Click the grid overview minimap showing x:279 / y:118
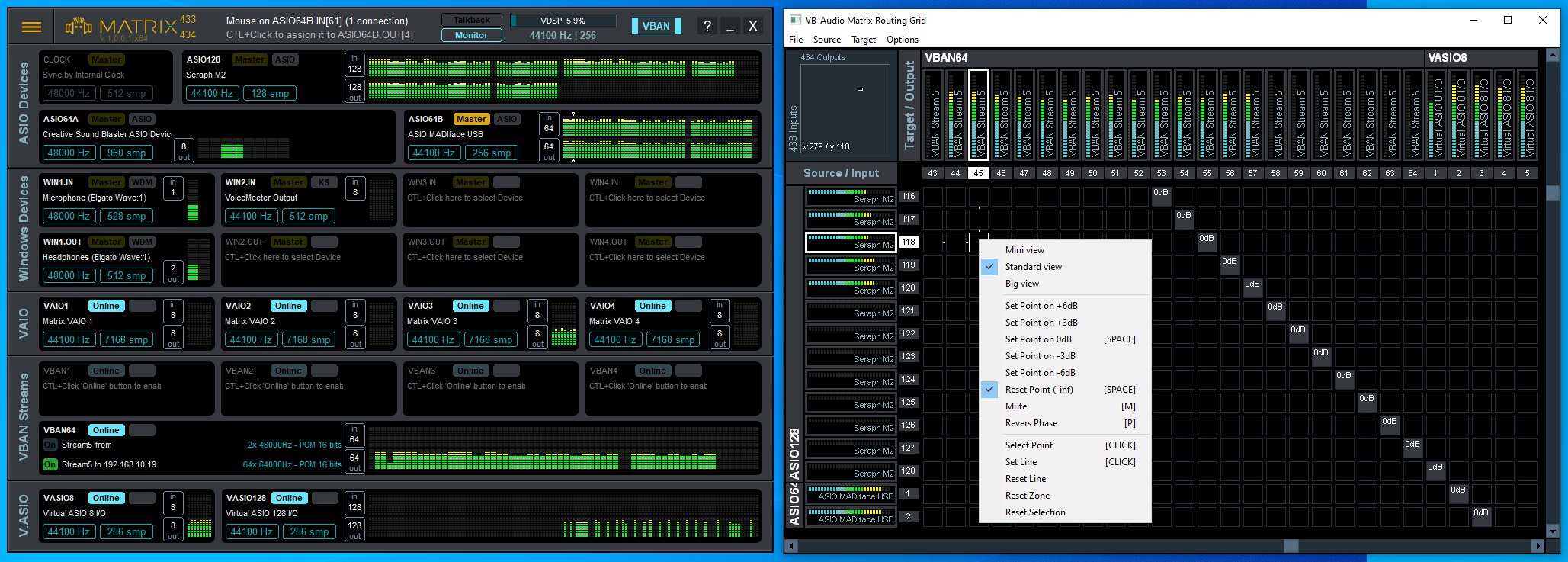Screen dimensions: 1568x562 (x=845, y=108)
